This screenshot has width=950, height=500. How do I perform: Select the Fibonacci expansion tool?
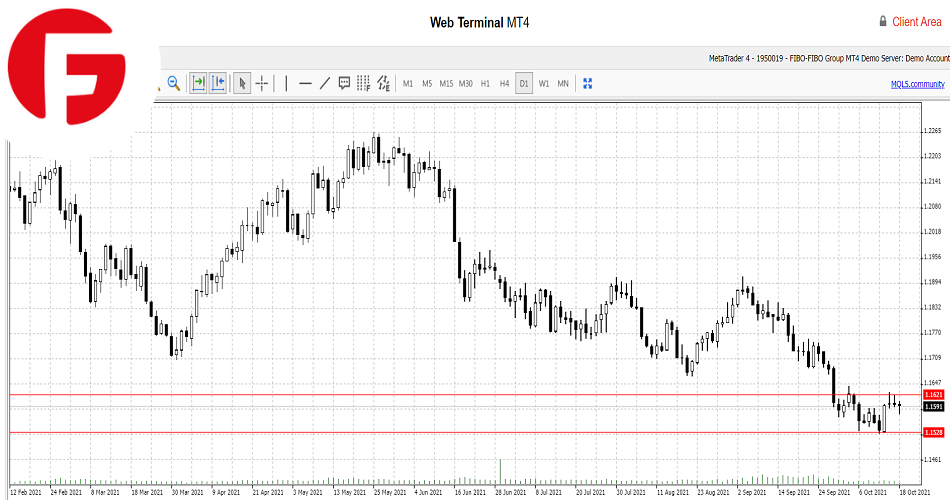coord(382,84)
